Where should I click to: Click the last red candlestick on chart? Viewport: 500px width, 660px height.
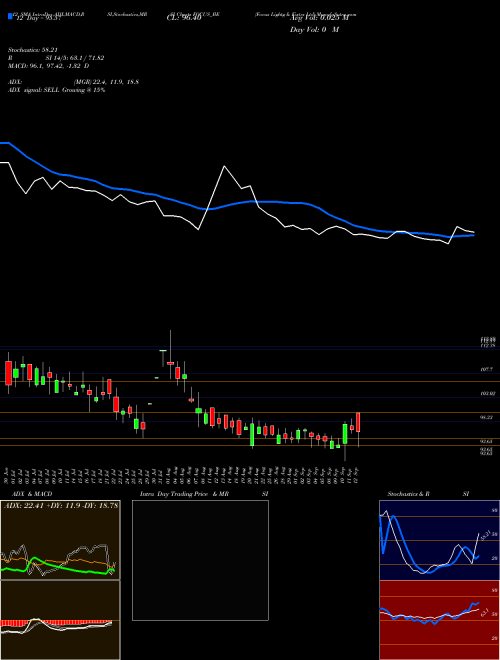[x=358, y=422]
